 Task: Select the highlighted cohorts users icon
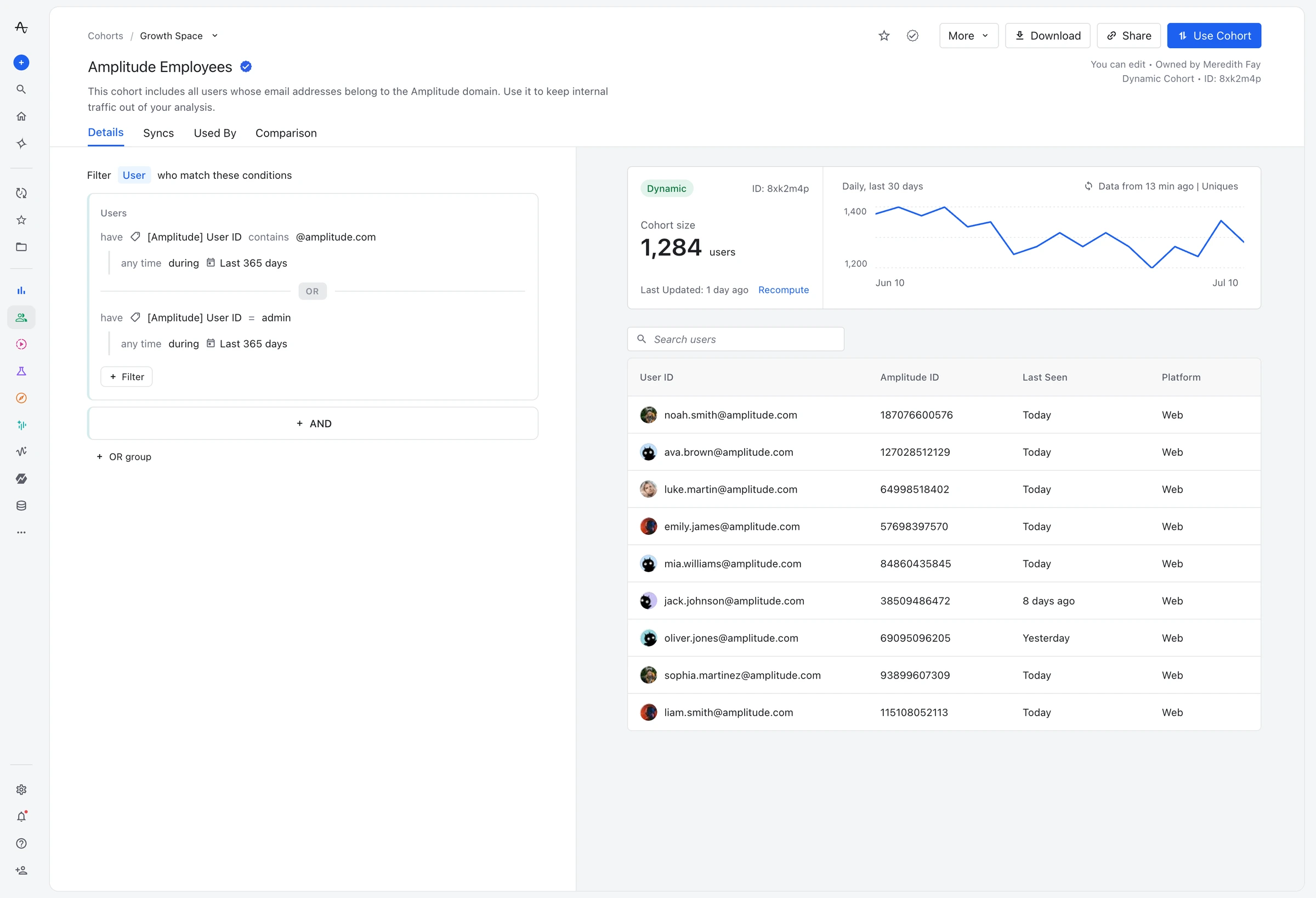(x=21, y=318)
